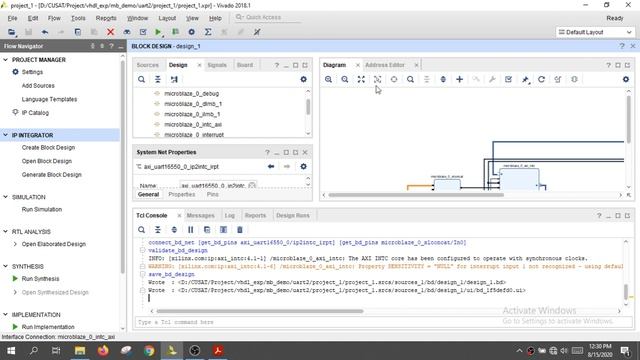
Task: Collapse the RTL ANALYSIS section
Action: pyautogui.click(x=5, y=231)
